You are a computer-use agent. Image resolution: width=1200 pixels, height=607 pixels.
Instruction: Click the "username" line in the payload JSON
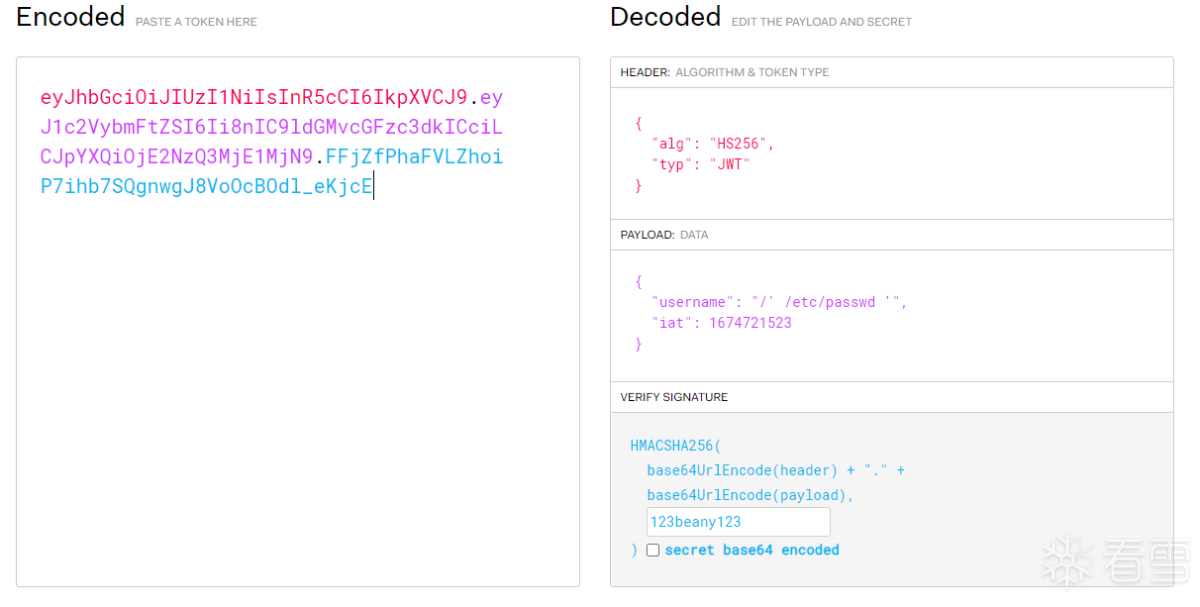(779, 302)
